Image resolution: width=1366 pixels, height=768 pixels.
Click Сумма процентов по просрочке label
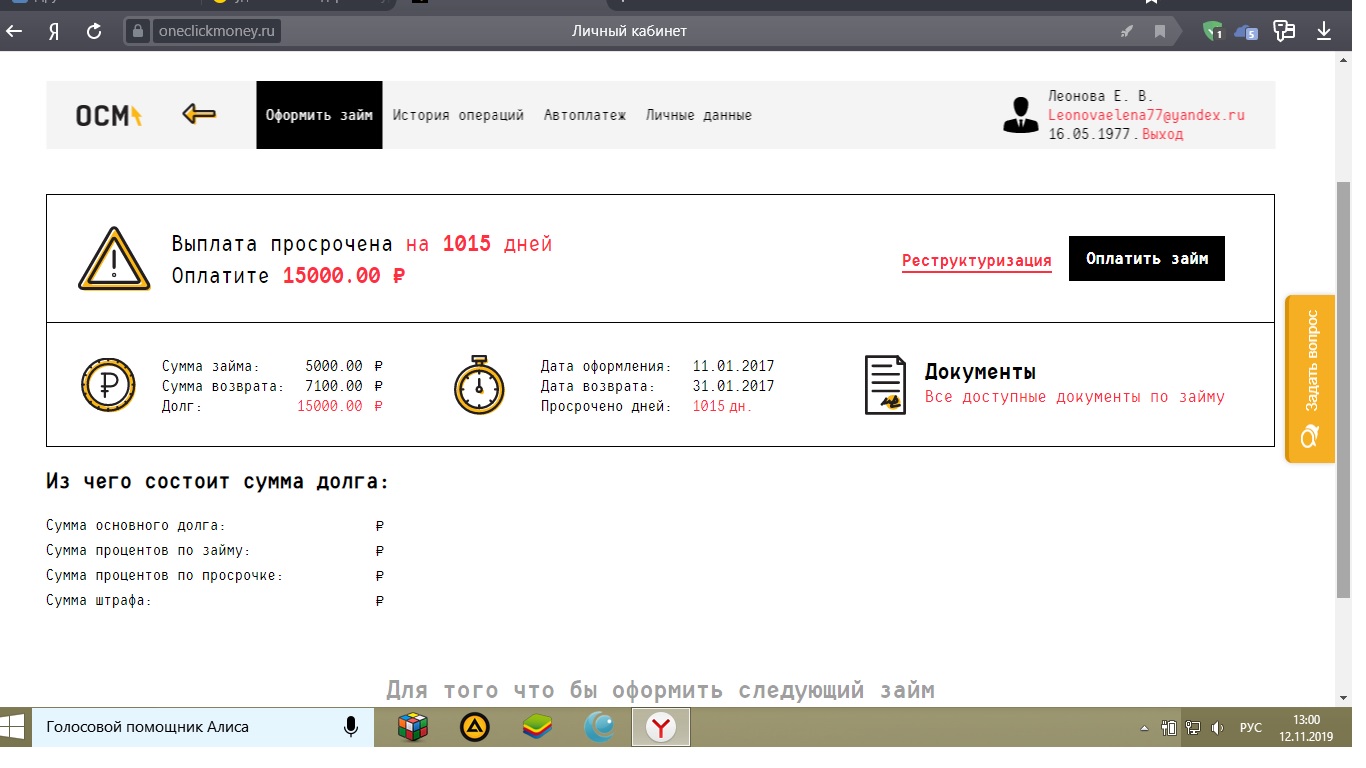coord(165,576)
